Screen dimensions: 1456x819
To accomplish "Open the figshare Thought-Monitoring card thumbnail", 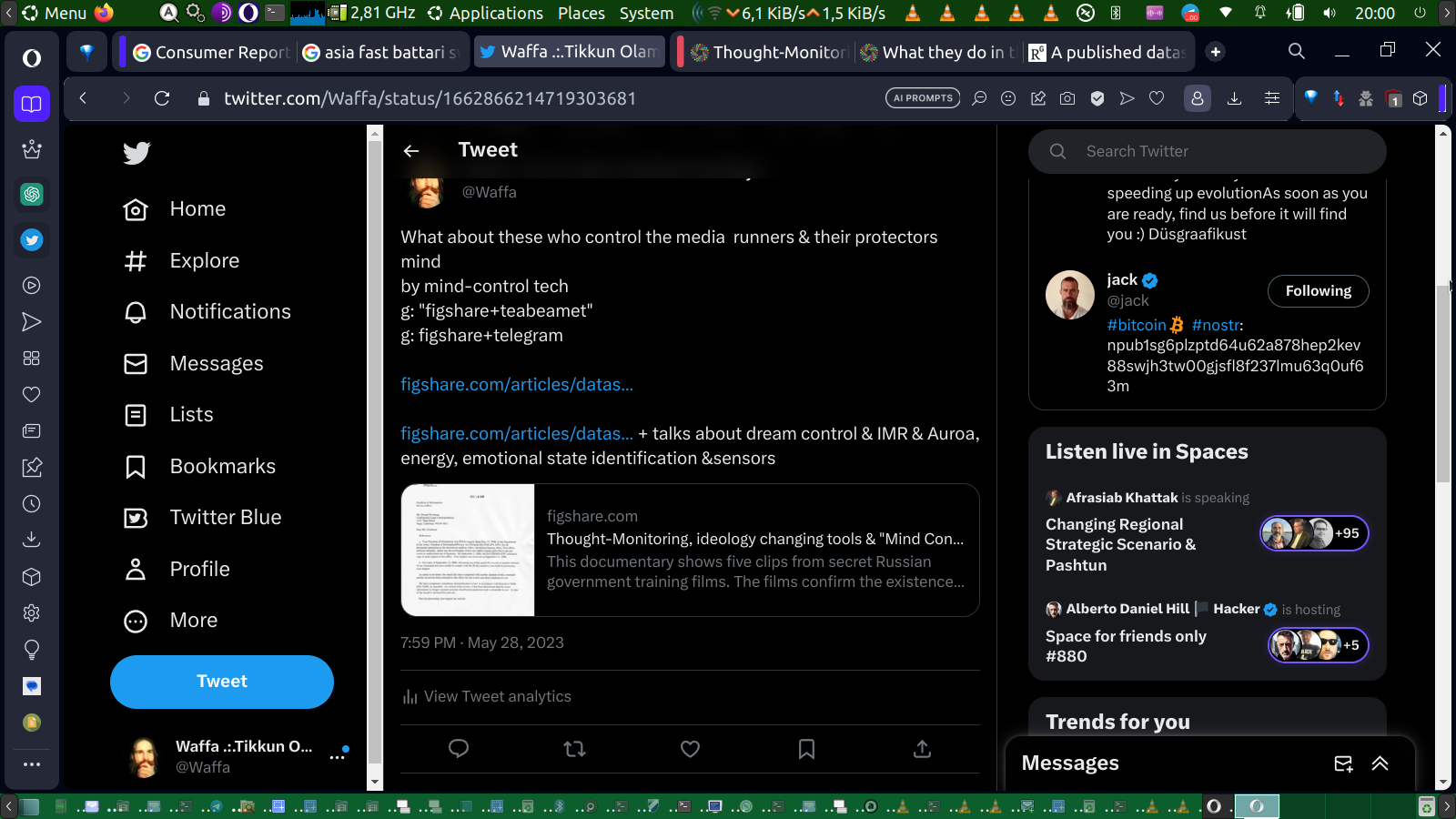I will tap(468, 551).
